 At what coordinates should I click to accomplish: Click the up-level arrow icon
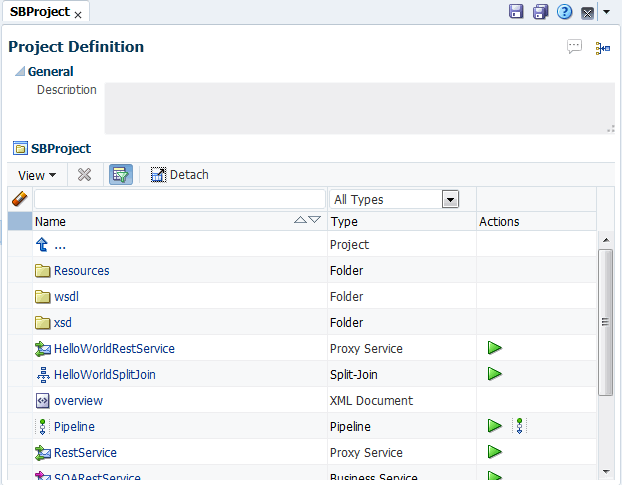click(42, 245)
